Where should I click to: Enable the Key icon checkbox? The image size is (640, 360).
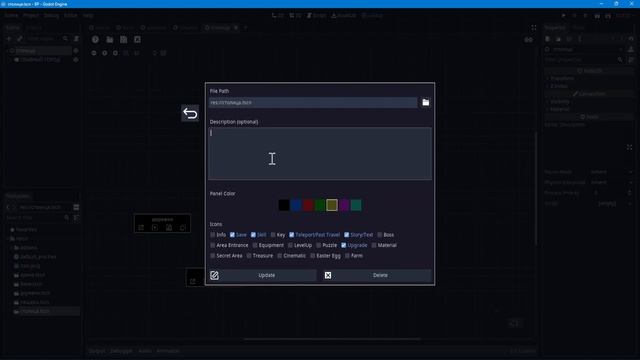(x=273, y=235)
